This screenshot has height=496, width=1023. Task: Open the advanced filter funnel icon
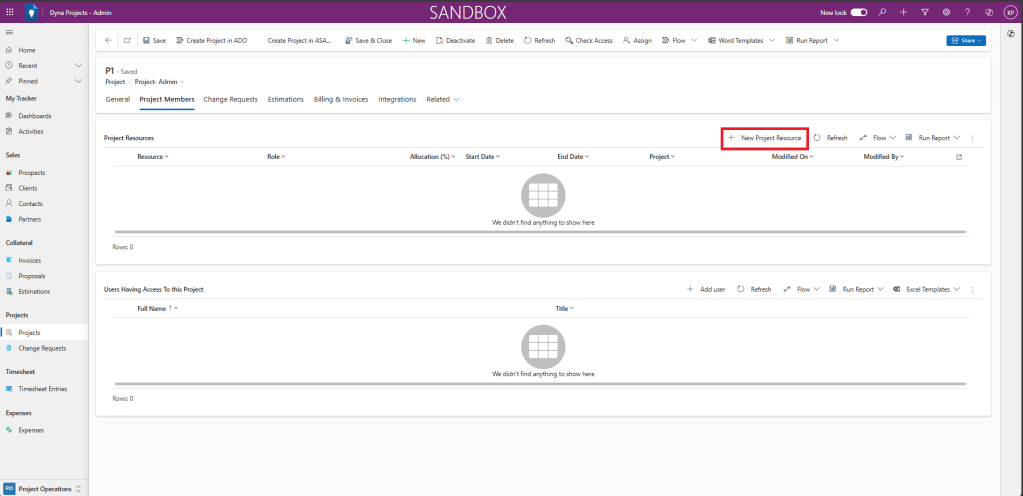coord(924,12)
